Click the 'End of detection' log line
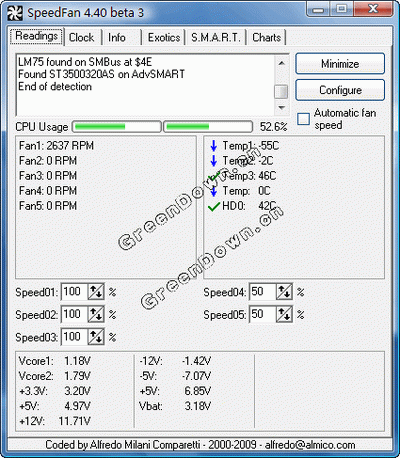Screen dimensions: 400x458 tap(55, 87)
